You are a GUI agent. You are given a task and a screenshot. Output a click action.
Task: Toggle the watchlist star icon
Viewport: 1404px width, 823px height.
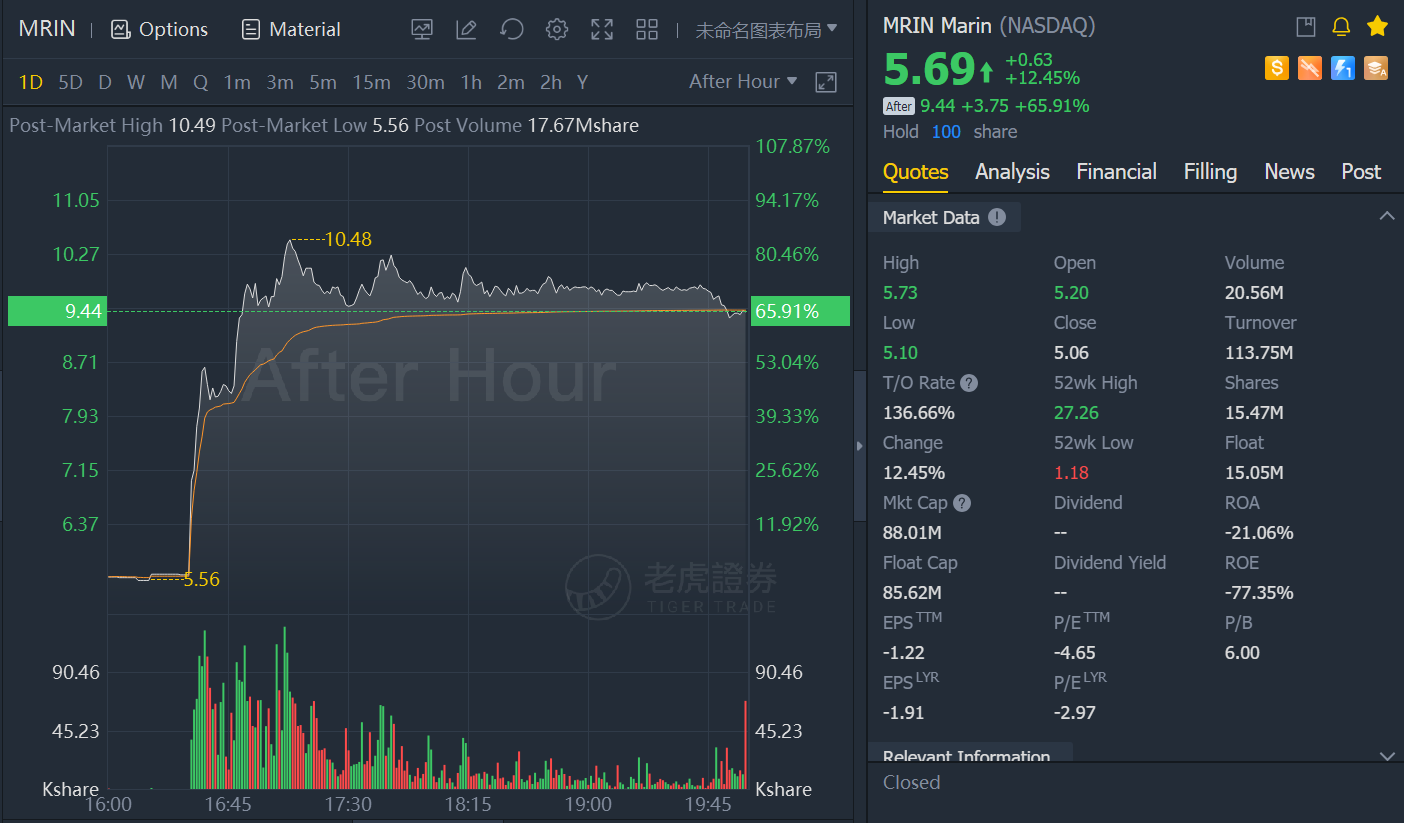pyautogui.click(x=1377, y=26)
